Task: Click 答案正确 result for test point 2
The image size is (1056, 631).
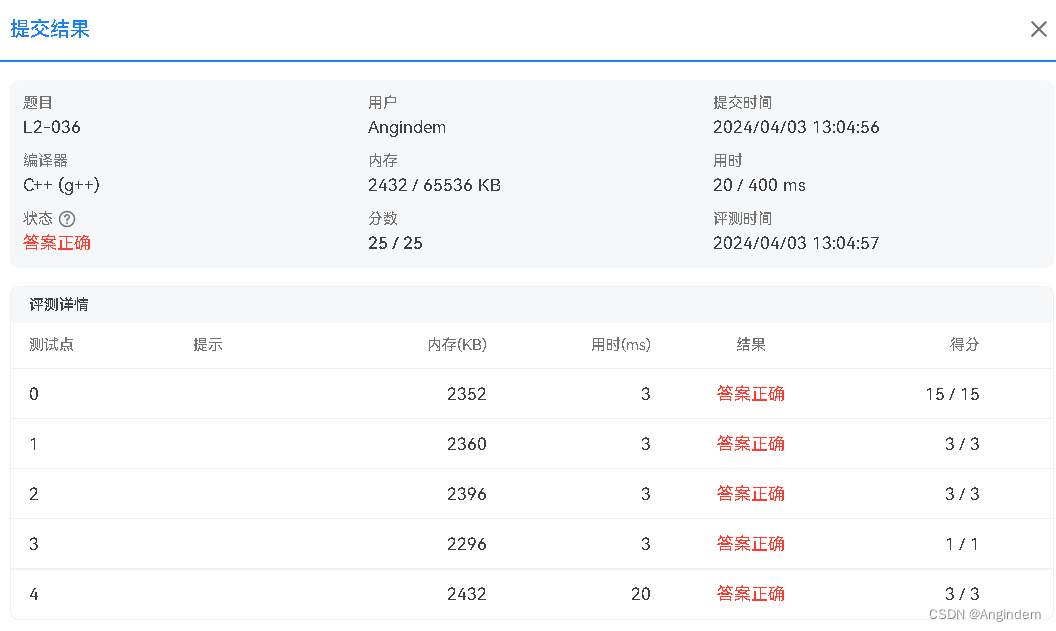Action: coord(751,494)
